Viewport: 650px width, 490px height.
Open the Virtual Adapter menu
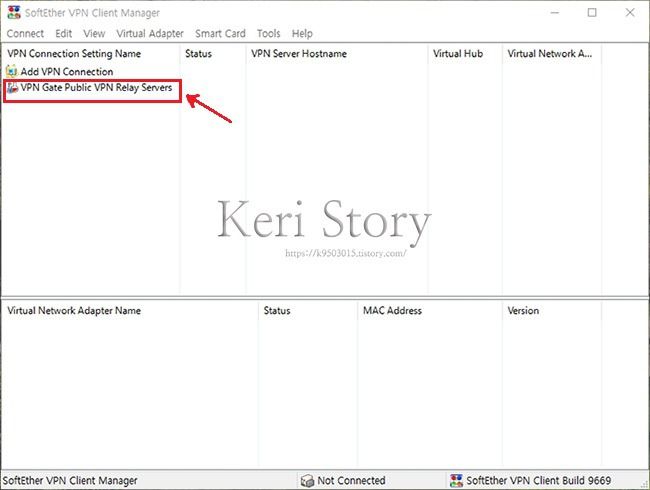[x=150, y=34]
